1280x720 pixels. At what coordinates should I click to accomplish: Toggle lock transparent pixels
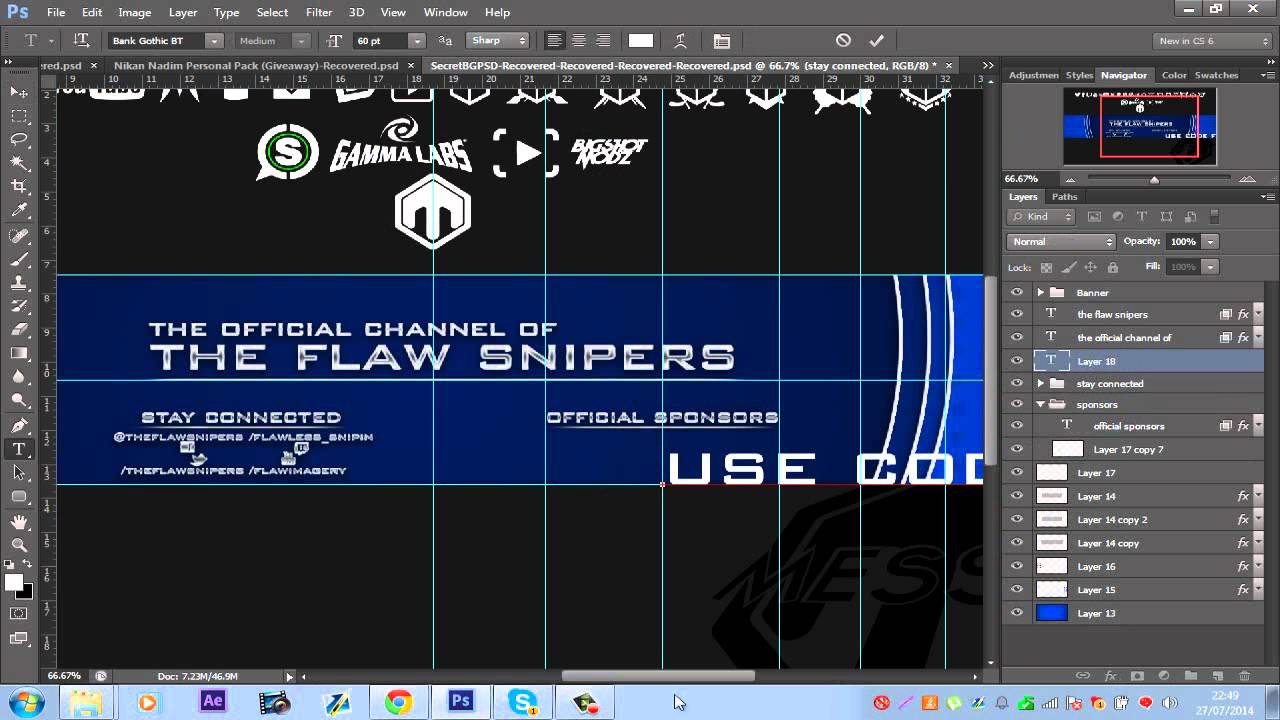(x=1046, y=267)
